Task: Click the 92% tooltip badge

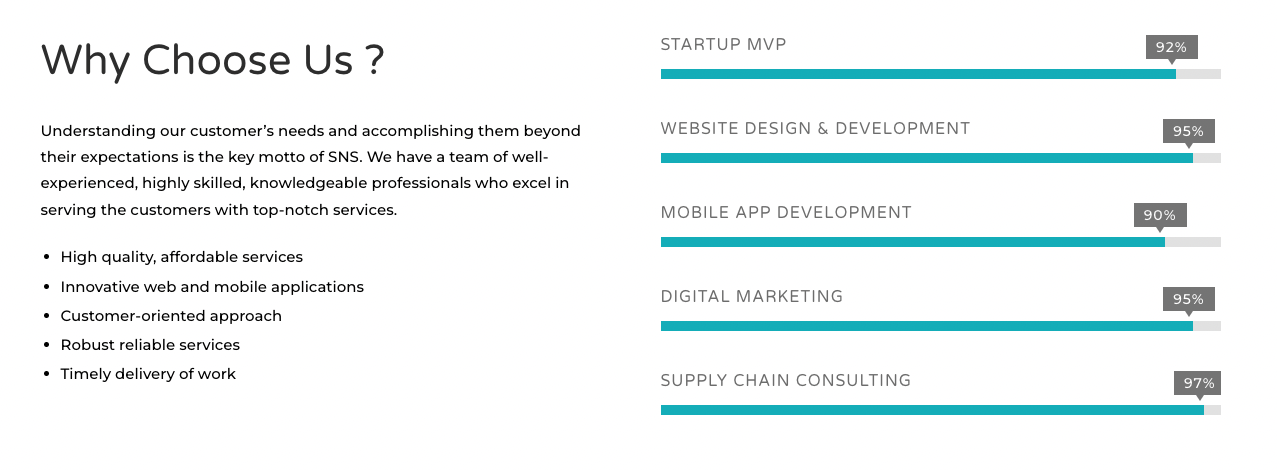Action: click(1171, 47)
